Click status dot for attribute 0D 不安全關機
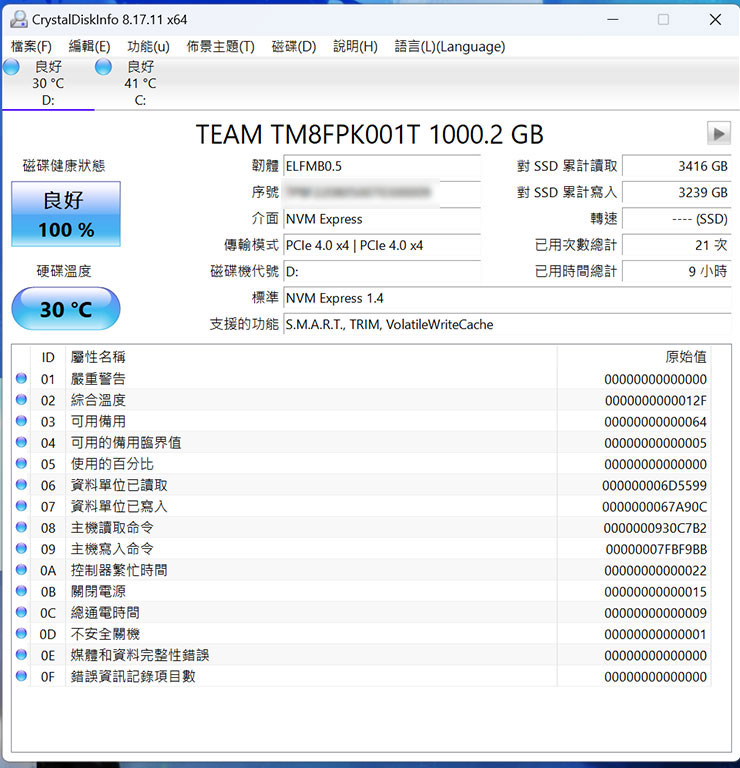Image resolution: width=740 pixels, height=768 pixels. 21,633
